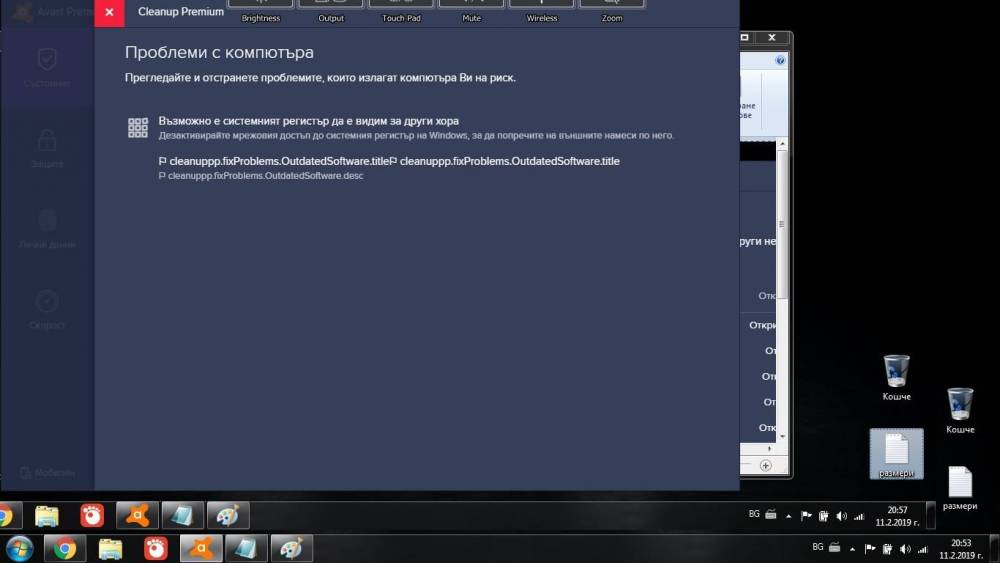Select the unhighlighted размери file on desktop
Image resolution: width=1000 pixels, height=563 pixels.
(x=960, y=488)
